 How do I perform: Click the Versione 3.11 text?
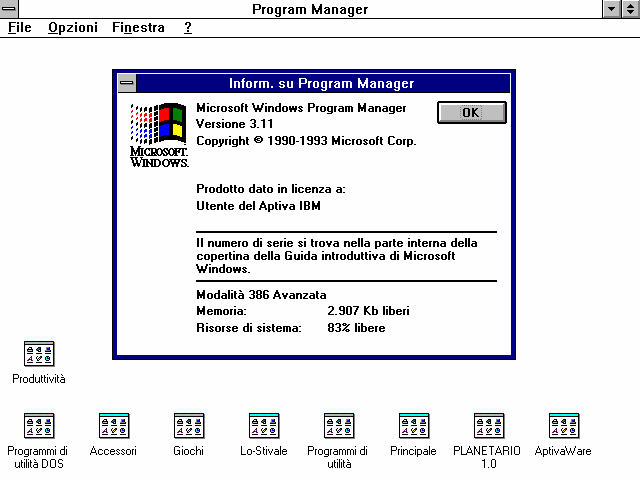click(234, 124)
